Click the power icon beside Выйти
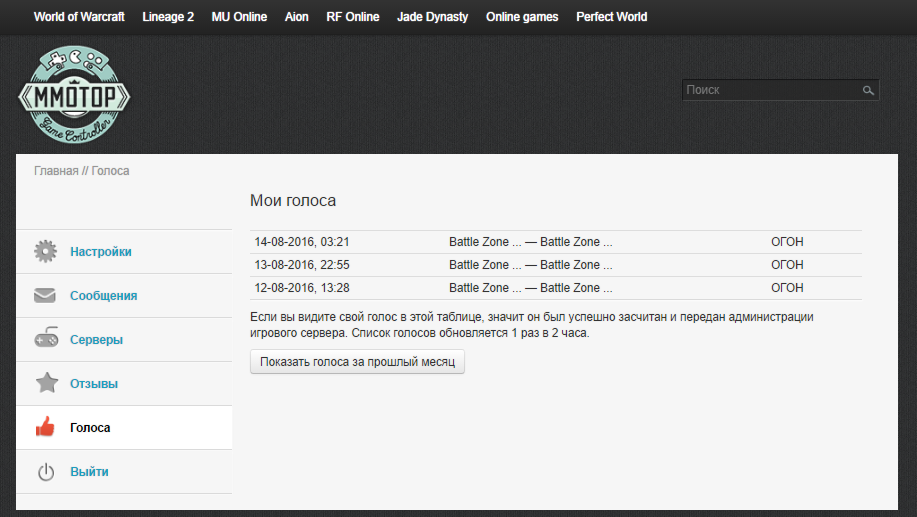The width and height of the screenshot is (917, 517). [x=45, y=472]
